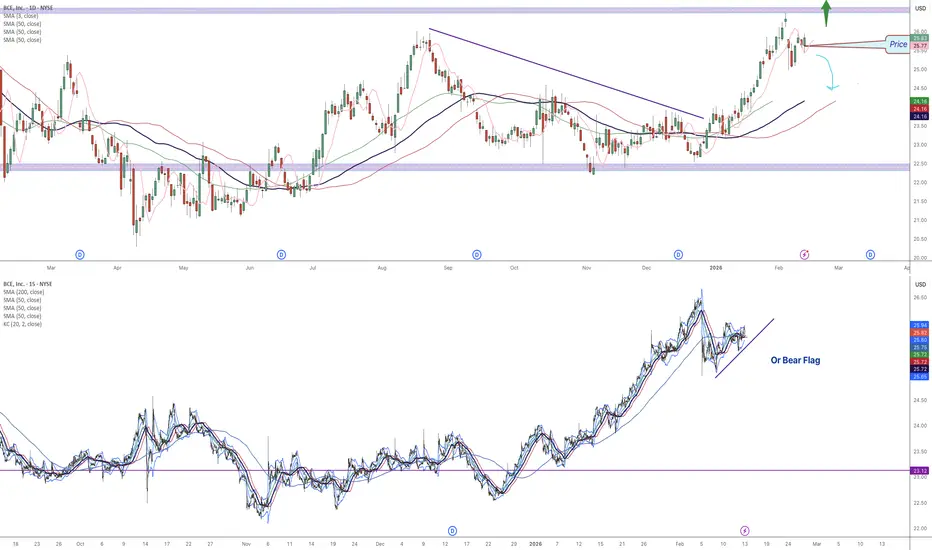Click the earnings lightning icon on the 15-minute chart

[x=744, y=530]
